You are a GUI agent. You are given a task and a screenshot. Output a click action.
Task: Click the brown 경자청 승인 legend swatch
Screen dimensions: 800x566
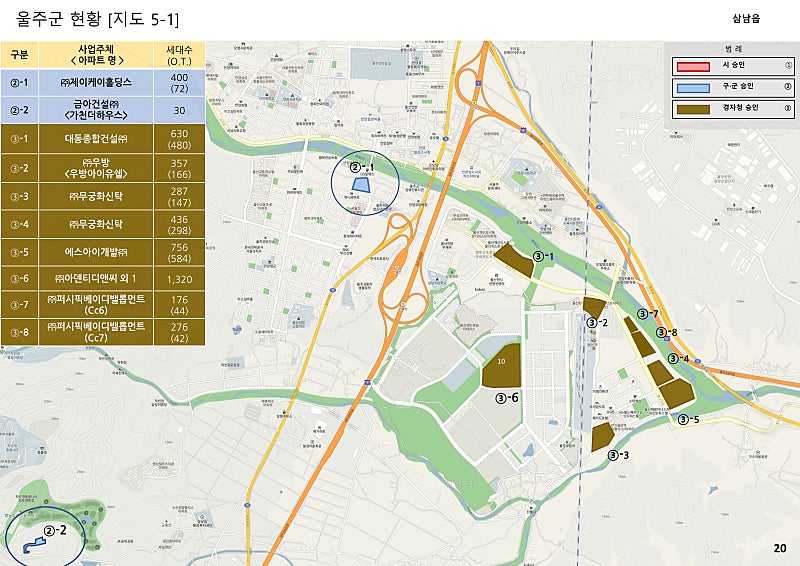click(x=693, y=109)
